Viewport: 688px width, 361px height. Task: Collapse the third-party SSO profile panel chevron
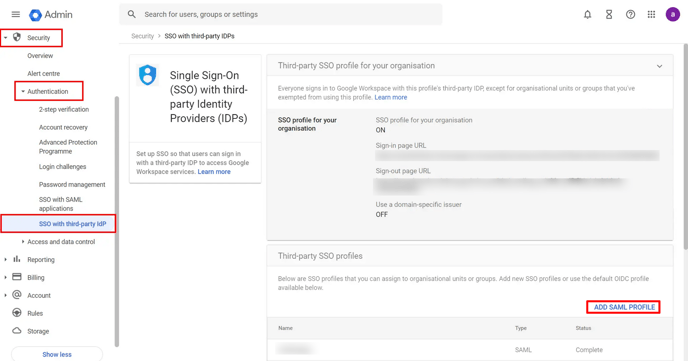click(659, 66)
